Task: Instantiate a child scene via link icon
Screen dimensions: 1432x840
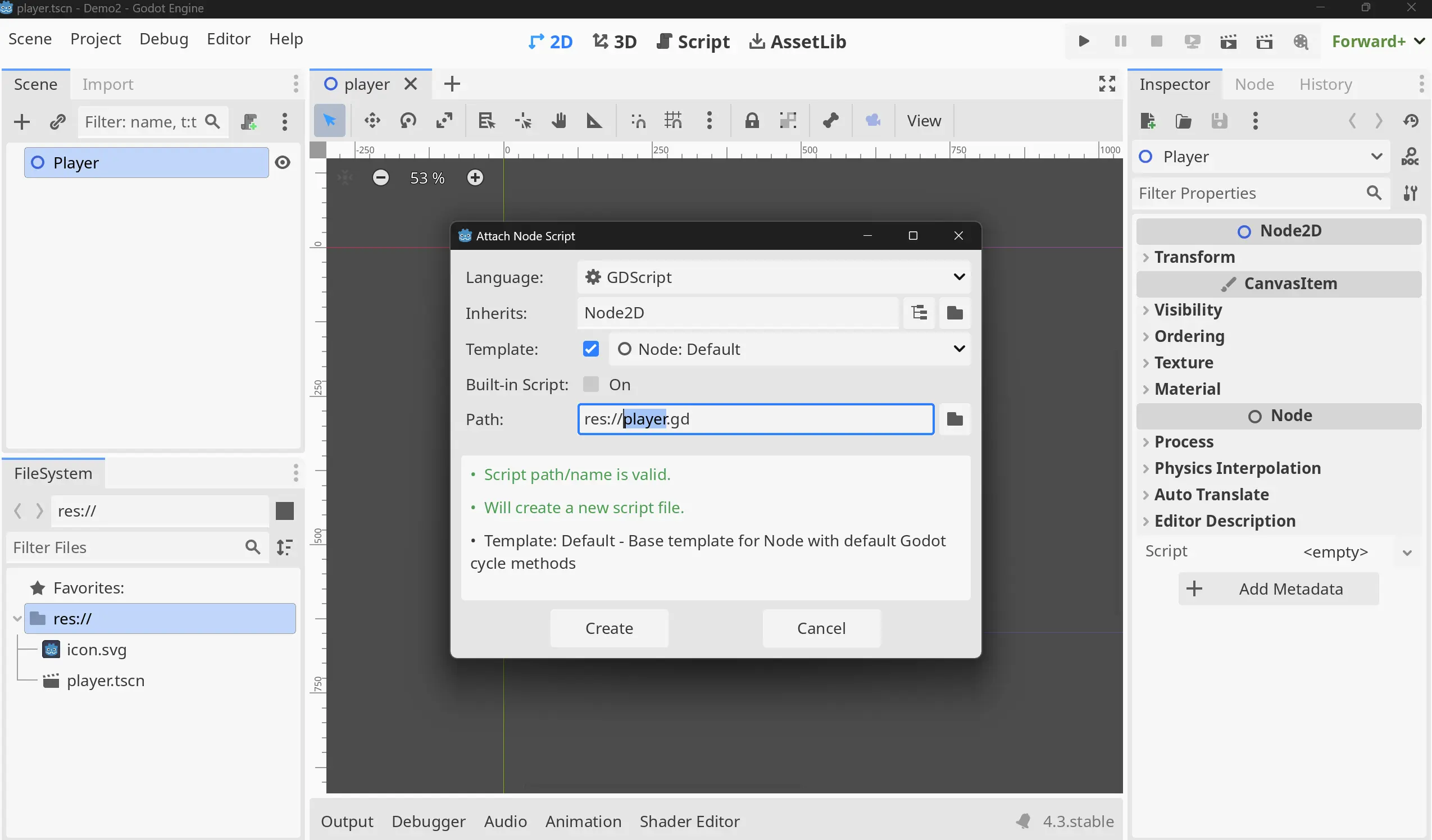Action: [x=57, y=121]
